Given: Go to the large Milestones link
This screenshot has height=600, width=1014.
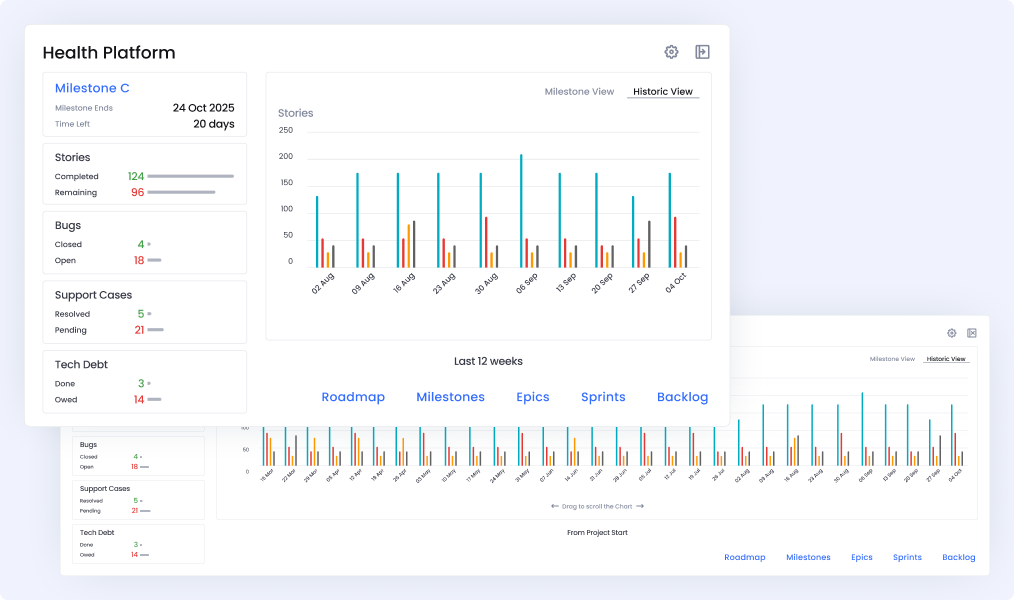Looking at the screenshot, I should point(450,397).
